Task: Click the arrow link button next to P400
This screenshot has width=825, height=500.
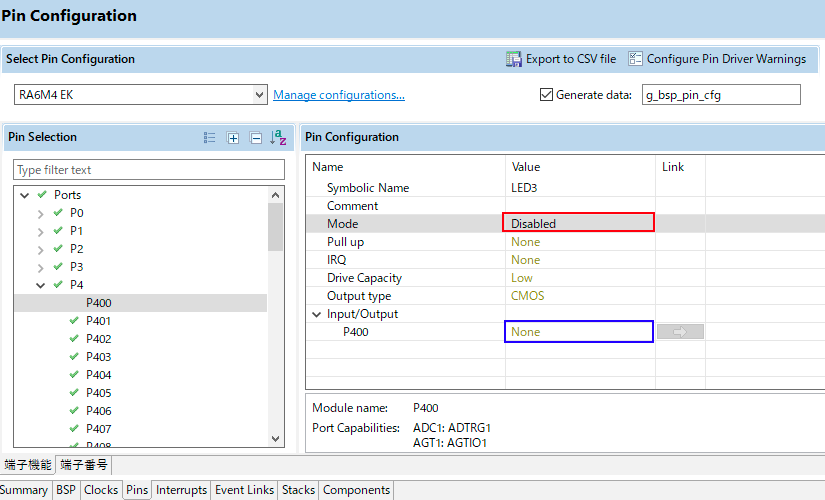Action: [680, 332]
